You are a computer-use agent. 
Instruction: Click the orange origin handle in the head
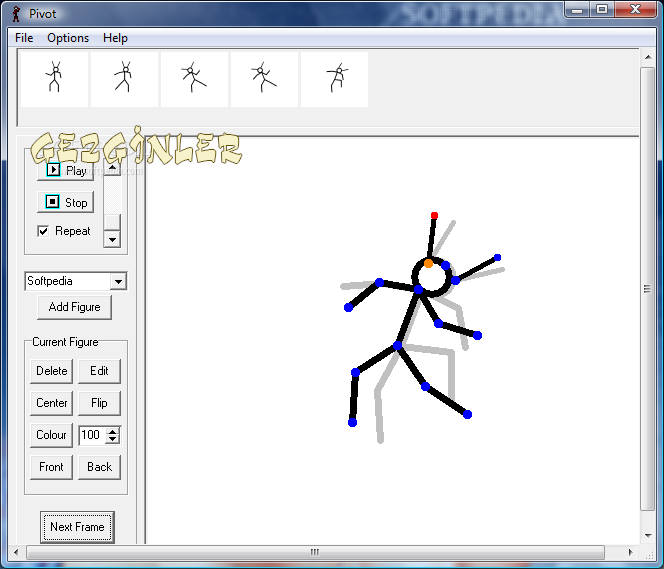[428, 264]
